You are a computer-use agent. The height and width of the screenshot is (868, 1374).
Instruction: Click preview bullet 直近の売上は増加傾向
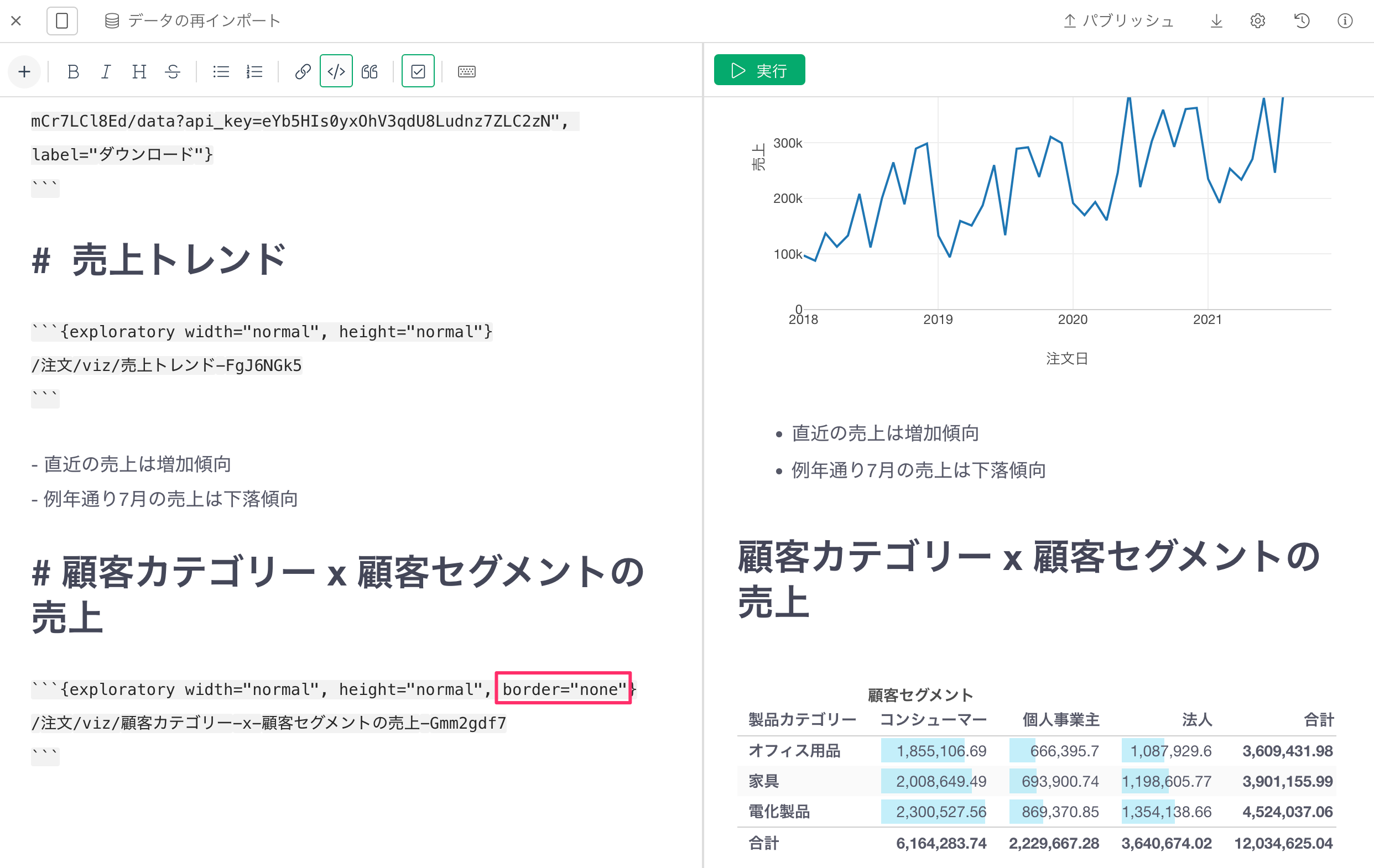pyautogui.click(x=886, y=433)
